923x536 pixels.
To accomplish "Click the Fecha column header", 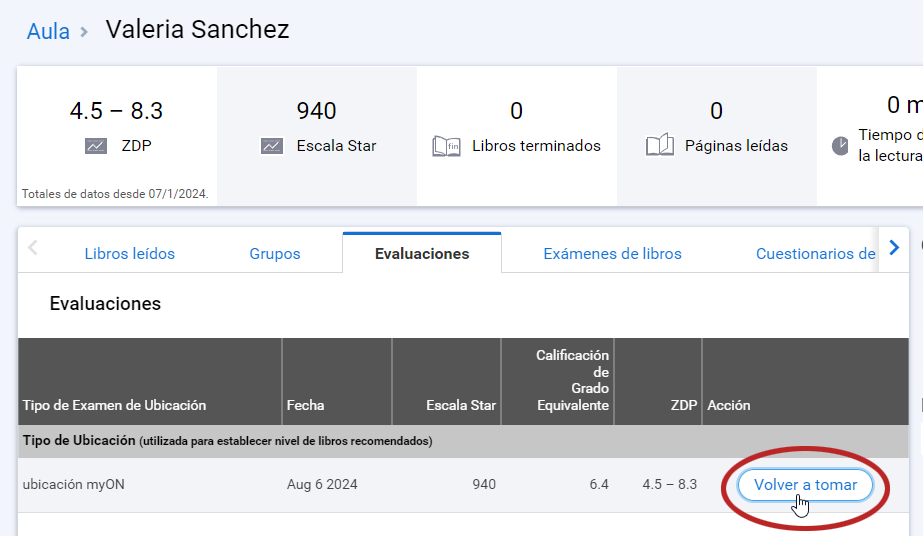I will click(x=305, y=405).
